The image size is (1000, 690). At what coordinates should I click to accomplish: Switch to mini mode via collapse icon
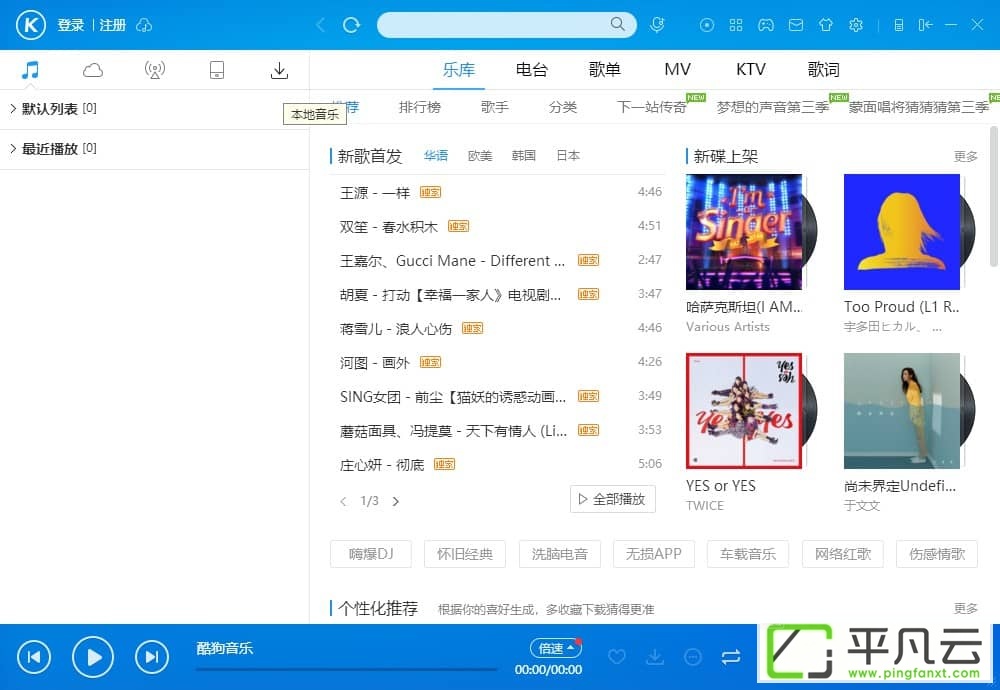click(x=925, y=25)
